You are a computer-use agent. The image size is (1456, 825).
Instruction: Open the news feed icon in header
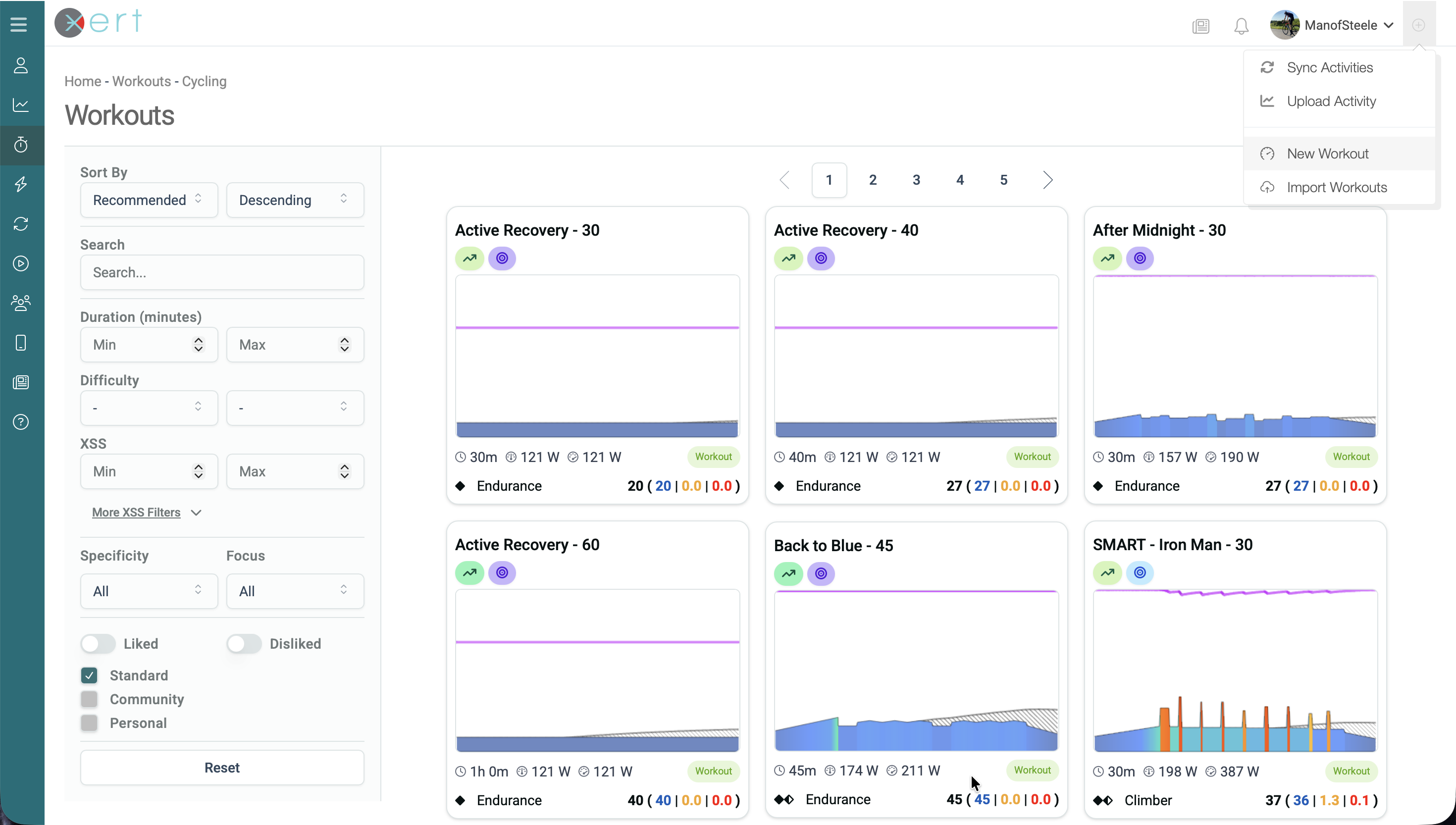pyautogui.click(x=1200, y=26)
